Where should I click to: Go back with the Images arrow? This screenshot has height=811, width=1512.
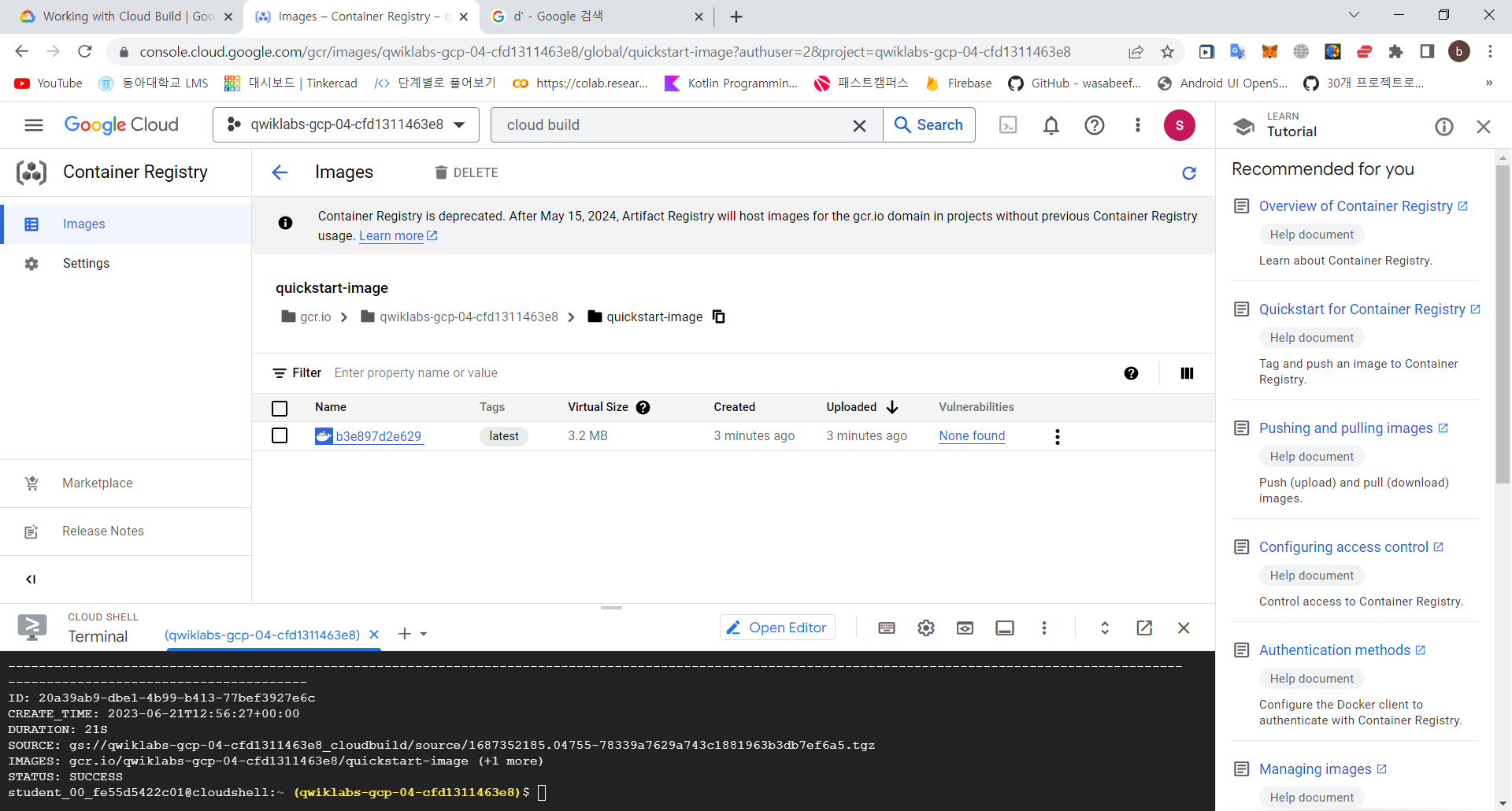pyautogui.click(x=280, y=172)
